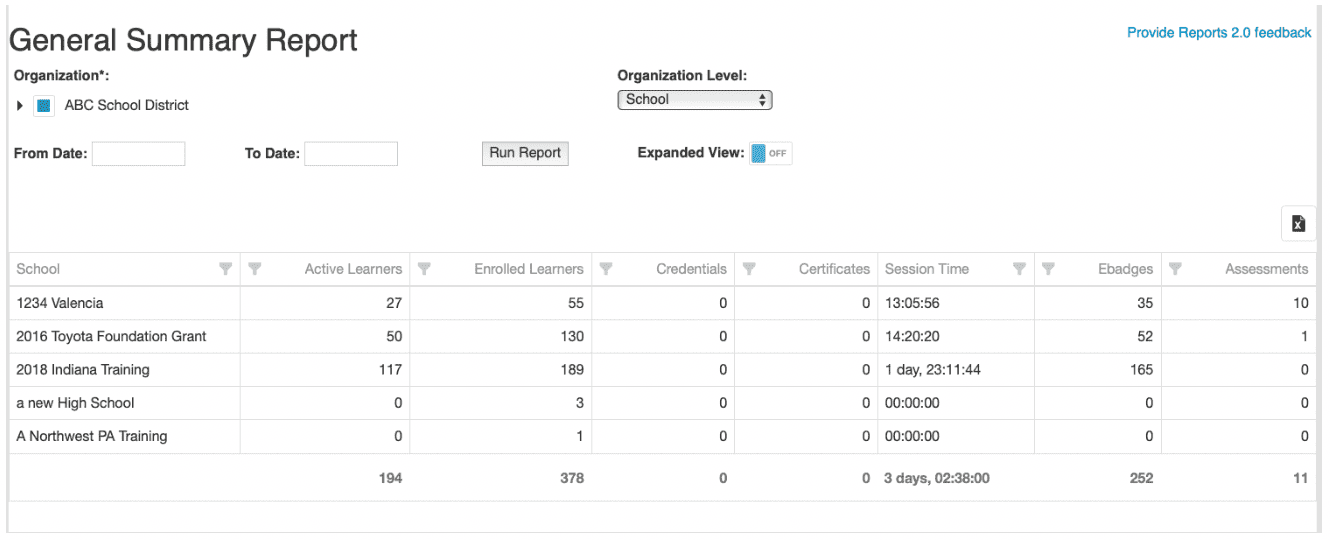The image size is (1330, 540).
Task: Open the Provide Reports 2.0 feedback link
Action: click(1218, 33)
